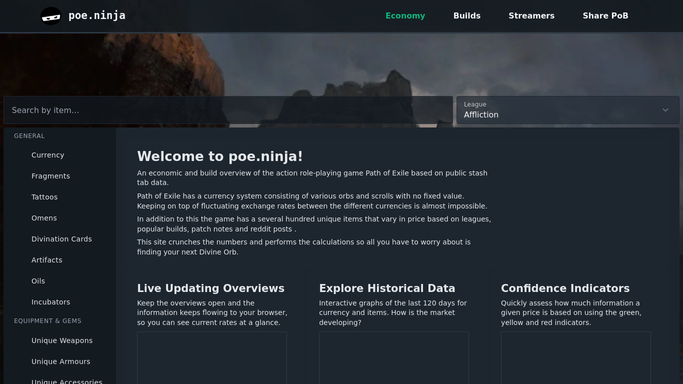Screen dimensions: 683x384
Task: Open the Economy tab
Action: (405, 16)
